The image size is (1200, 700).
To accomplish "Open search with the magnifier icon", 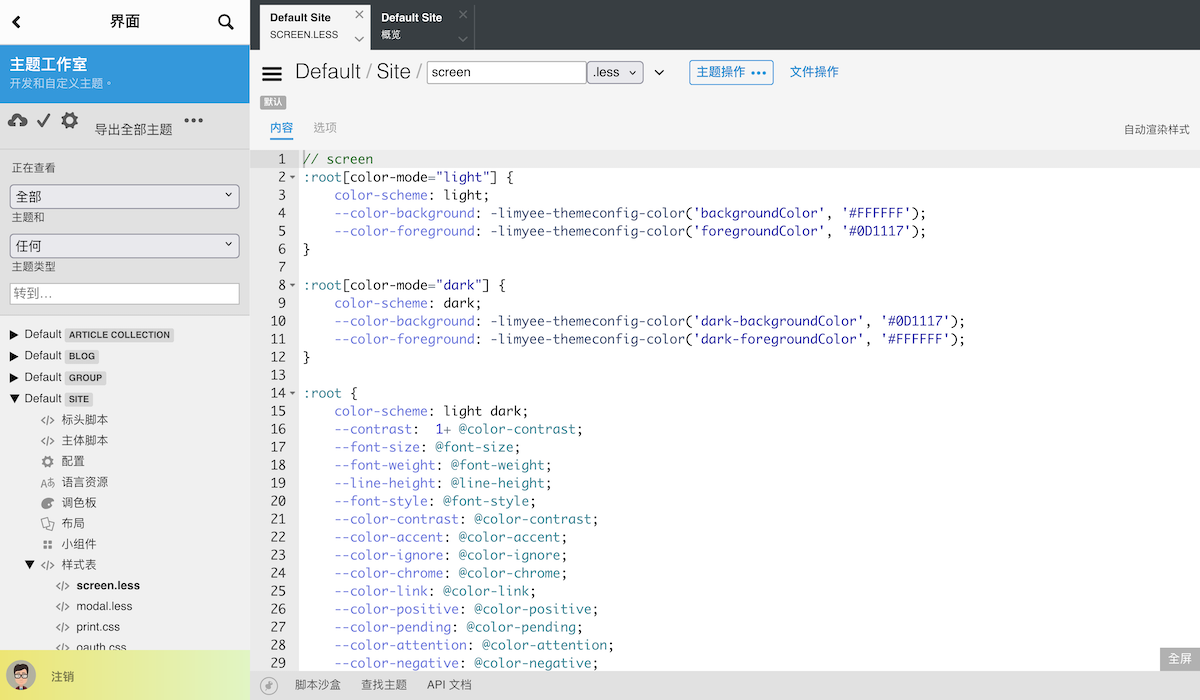I will tap(226, 22).
